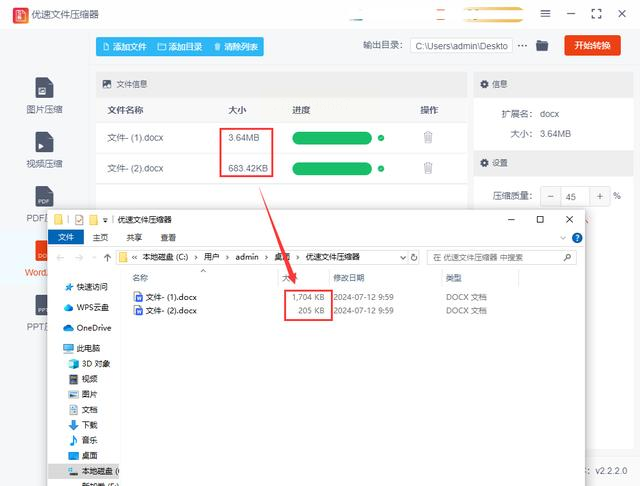Click the compression quality value 45 field
Screen dimensions: 640x486
(575, 197)
